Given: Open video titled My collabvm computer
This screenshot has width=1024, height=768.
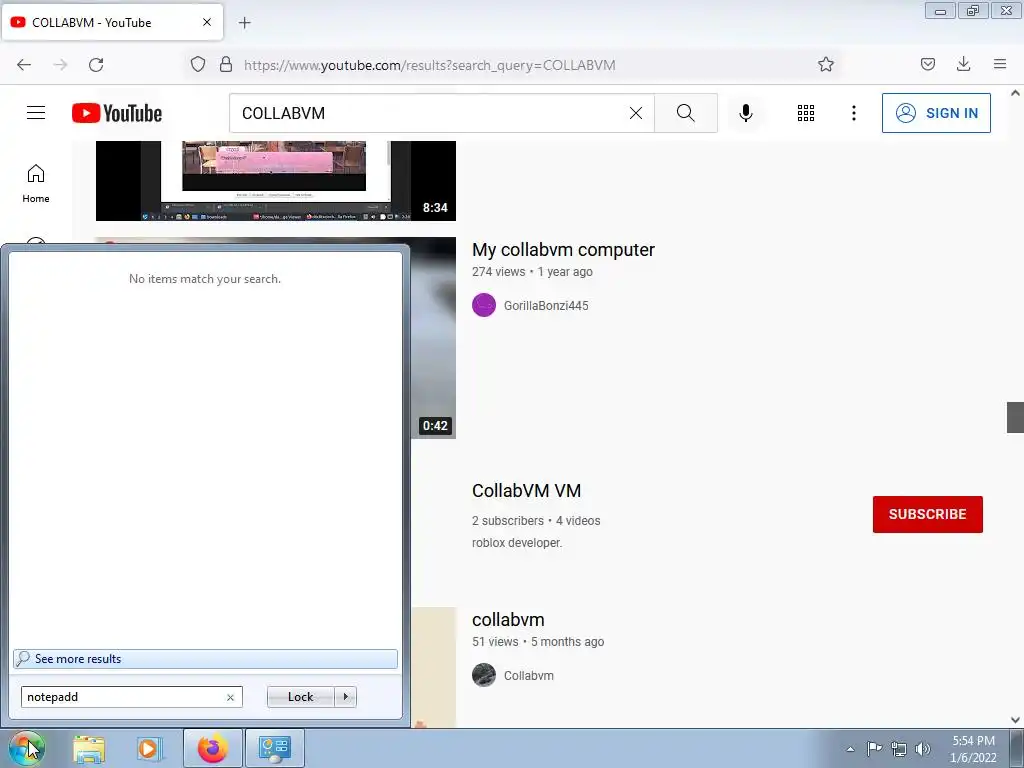Looking at the screenshot, I should 563,249.
